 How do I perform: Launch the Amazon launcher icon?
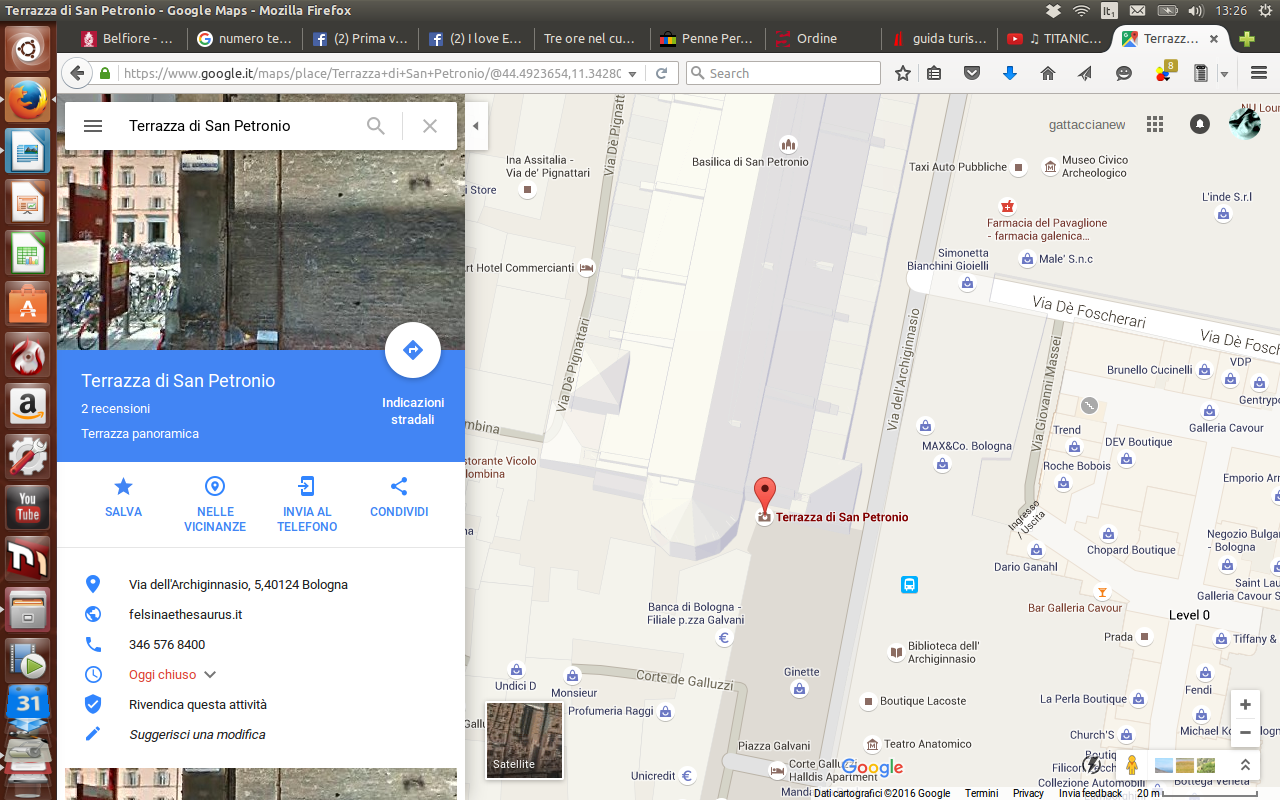point(27,406)
